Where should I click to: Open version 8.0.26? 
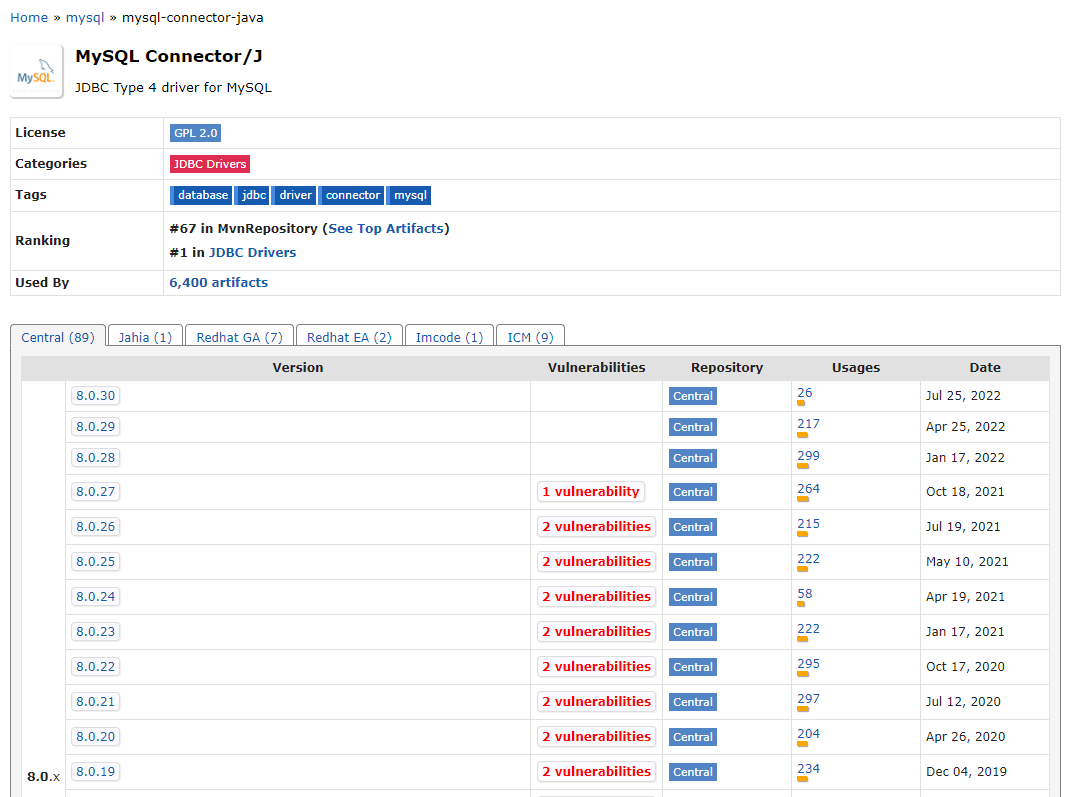[x=96, y=527]
